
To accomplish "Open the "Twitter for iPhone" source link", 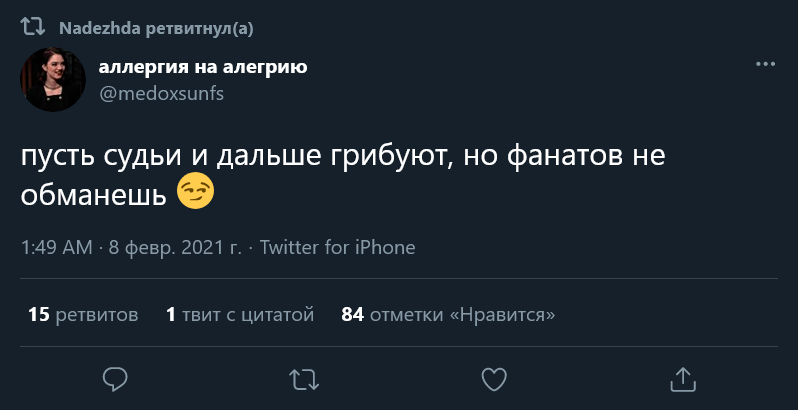I will [337, 248].
